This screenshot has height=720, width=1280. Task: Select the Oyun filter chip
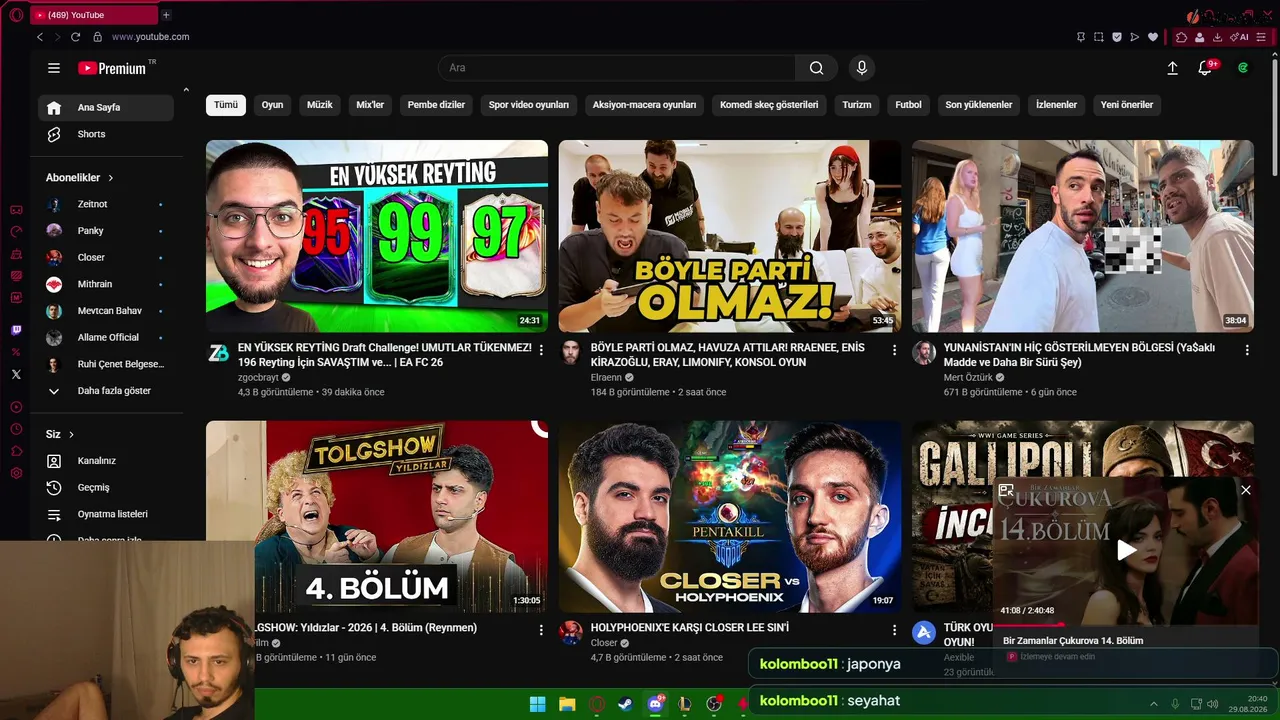coord(272,105)
